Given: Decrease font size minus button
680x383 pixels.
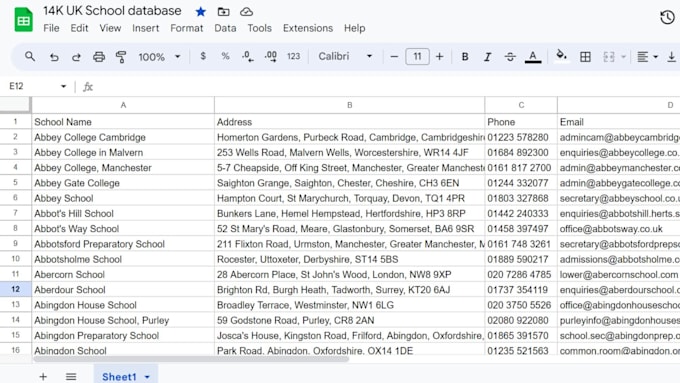Looking at the screenshot, I should [394, 57].
